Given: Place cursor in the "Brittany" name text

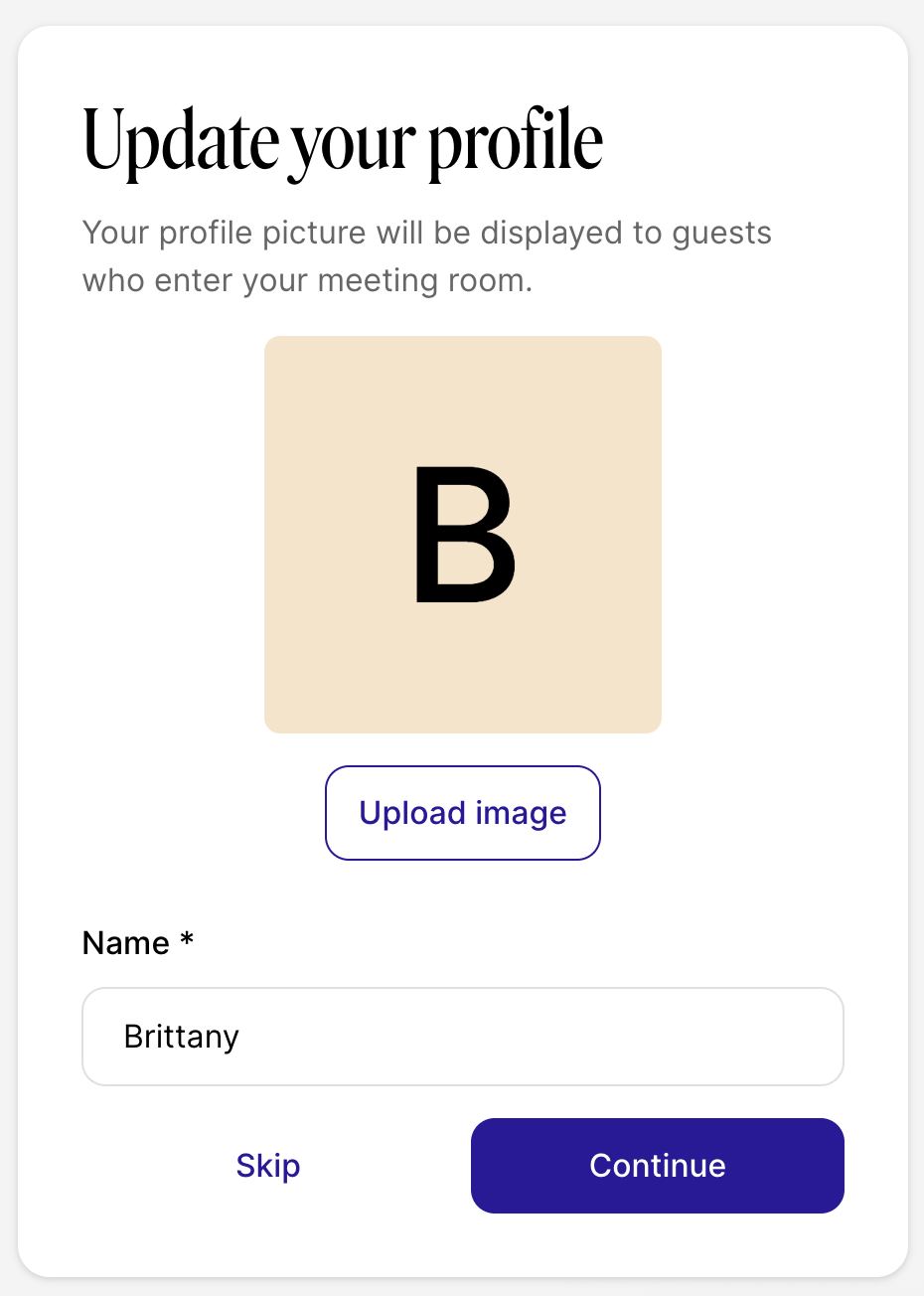Looking at the screenshot, I should click(x=182, y=1037).
